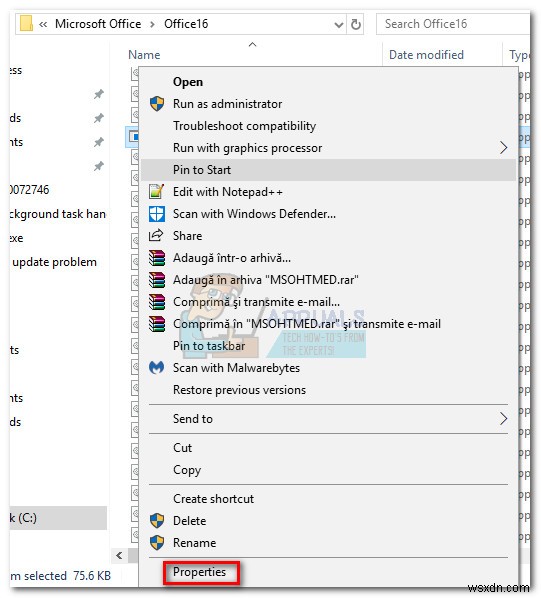This screenshot has width=541, height=598.
Task: Click the Windows Defender shield icon
Action: click(x=157, y=214)
